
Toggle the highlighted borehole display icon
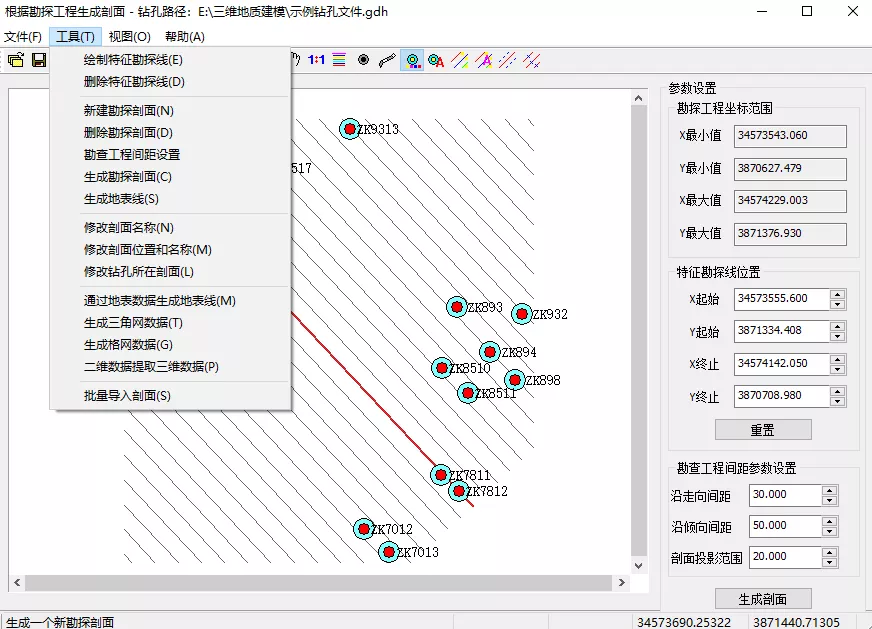[x=412, y=60]
